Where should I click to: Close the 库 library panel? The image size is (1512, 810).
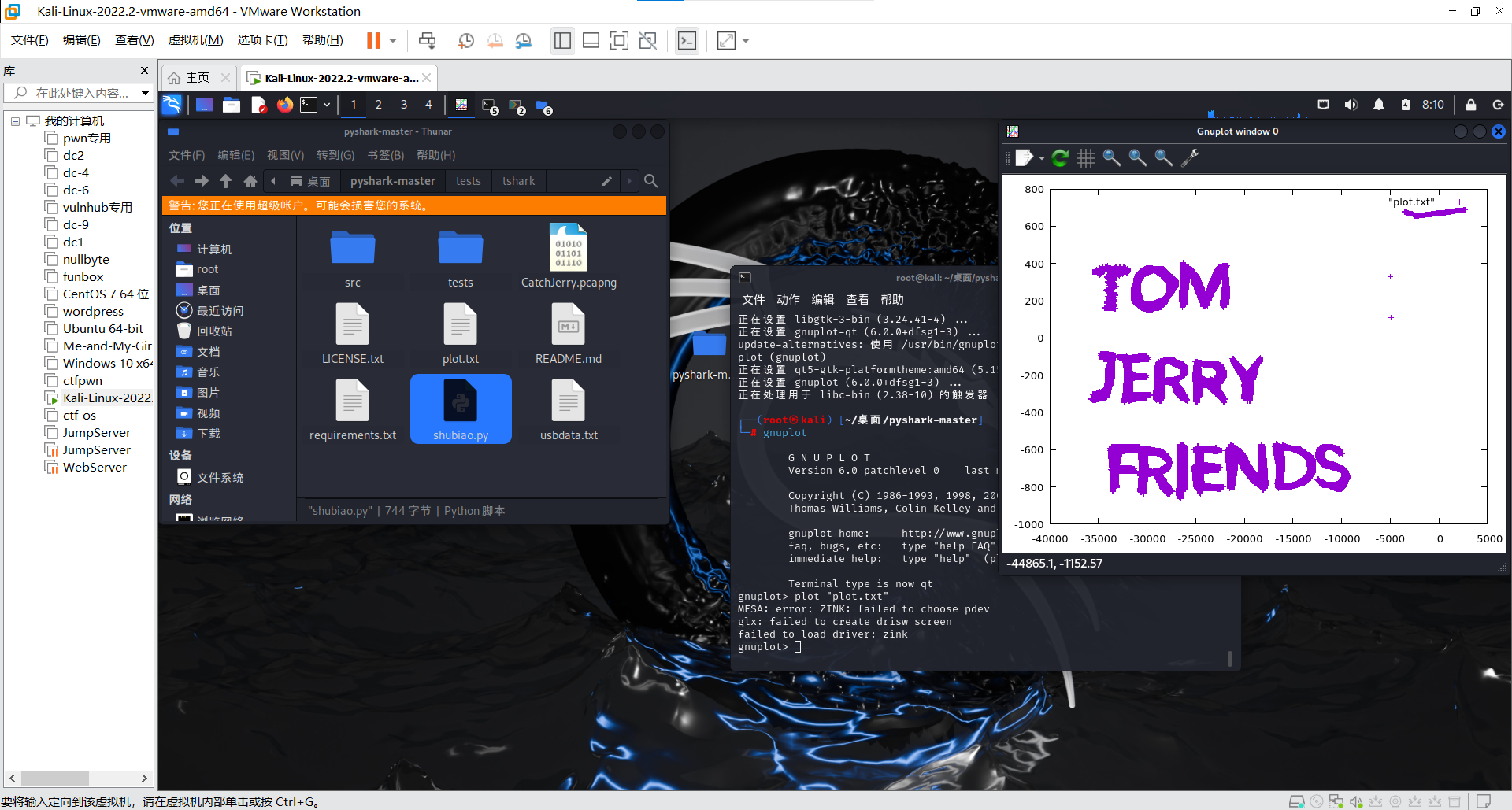click(x=144, y=71)
